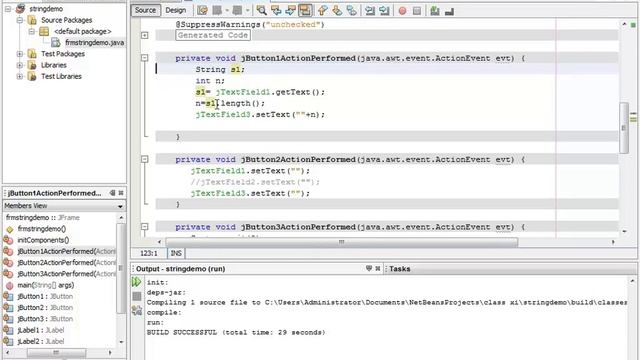Click the 123:1 cursor position status
This screenshot has width=640, height=360.
click(149, 253)
